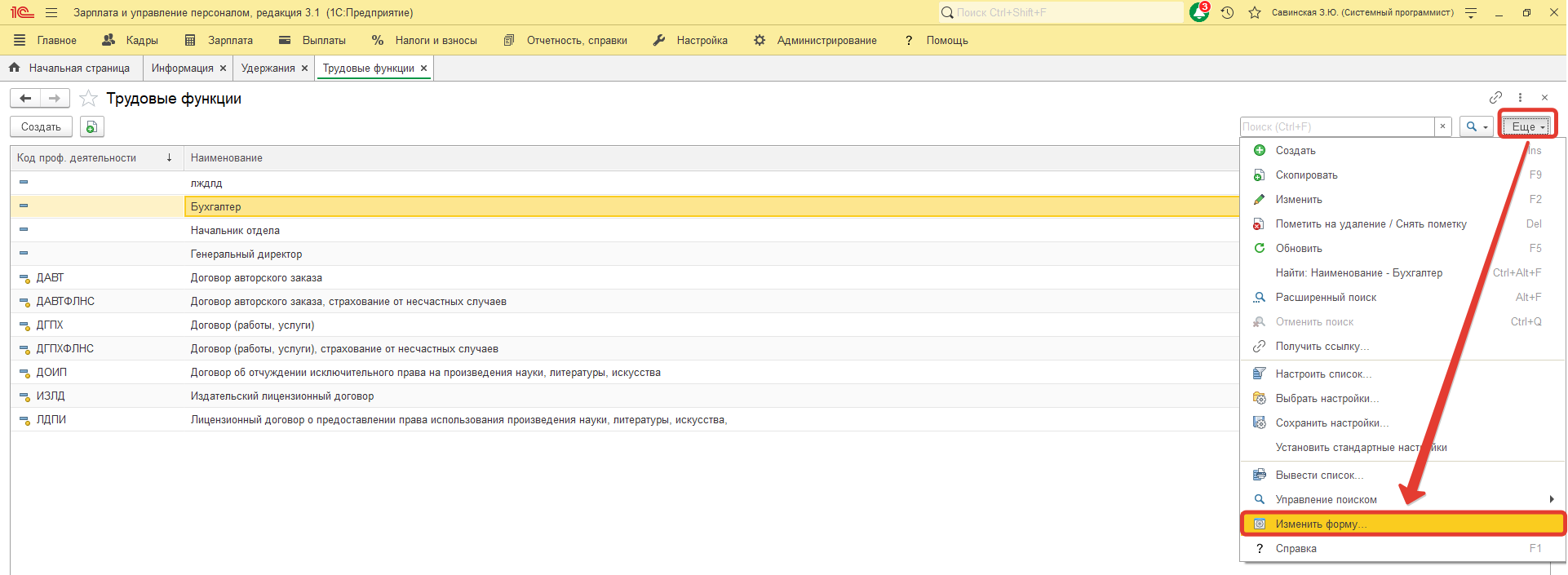Click the copy-create icon next to Создать
The width and height of the screenshot is (1568, 575).
click(92, 126)
